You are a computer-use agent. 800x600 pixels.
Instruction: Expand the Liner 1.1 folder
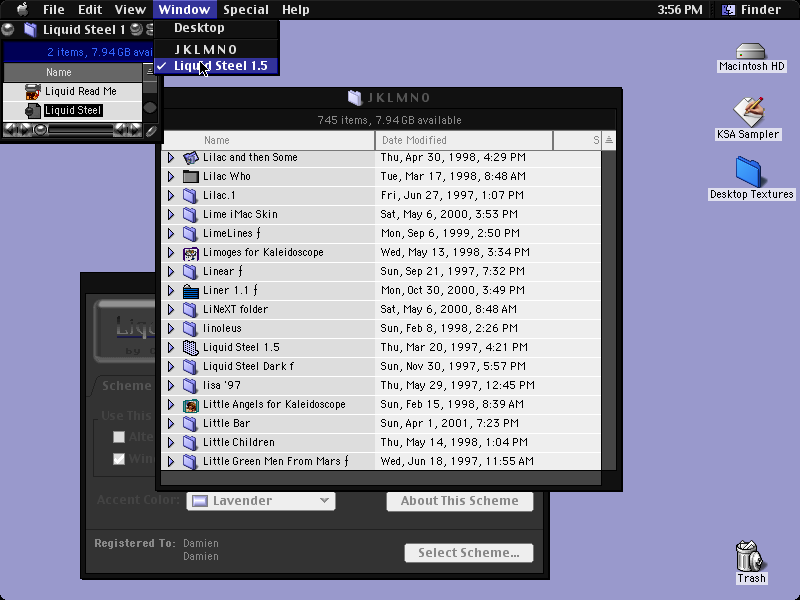pos(171,290)
